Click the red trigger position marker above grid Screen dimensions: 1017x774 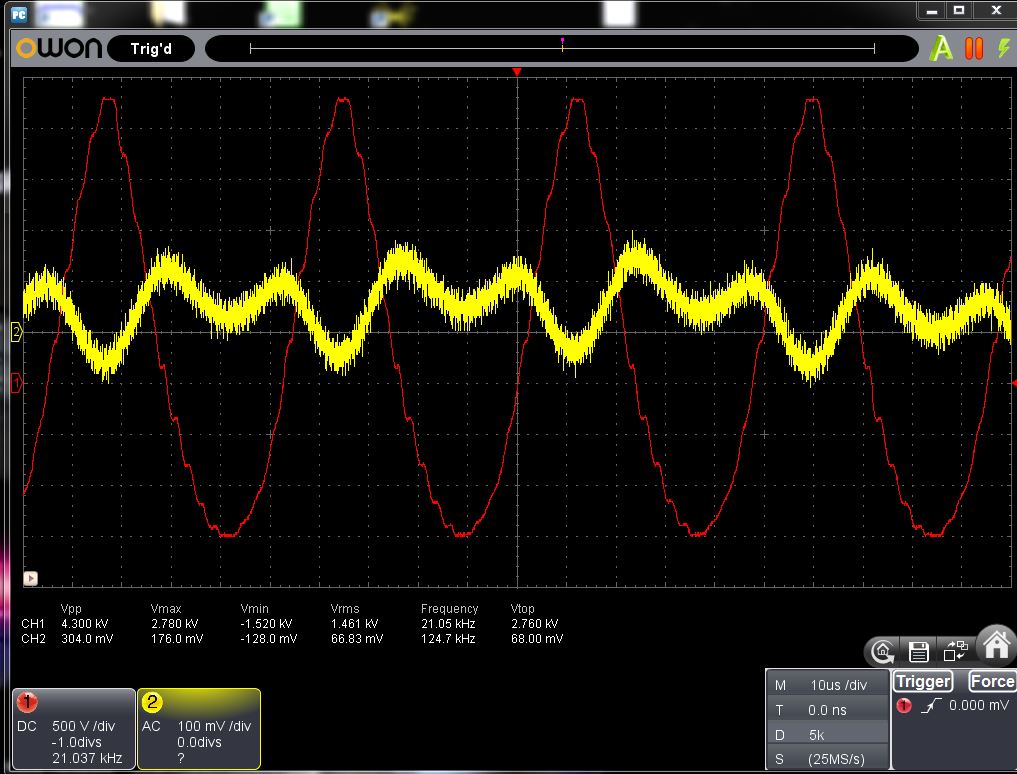pyautogui.click(x=517, y=71)
